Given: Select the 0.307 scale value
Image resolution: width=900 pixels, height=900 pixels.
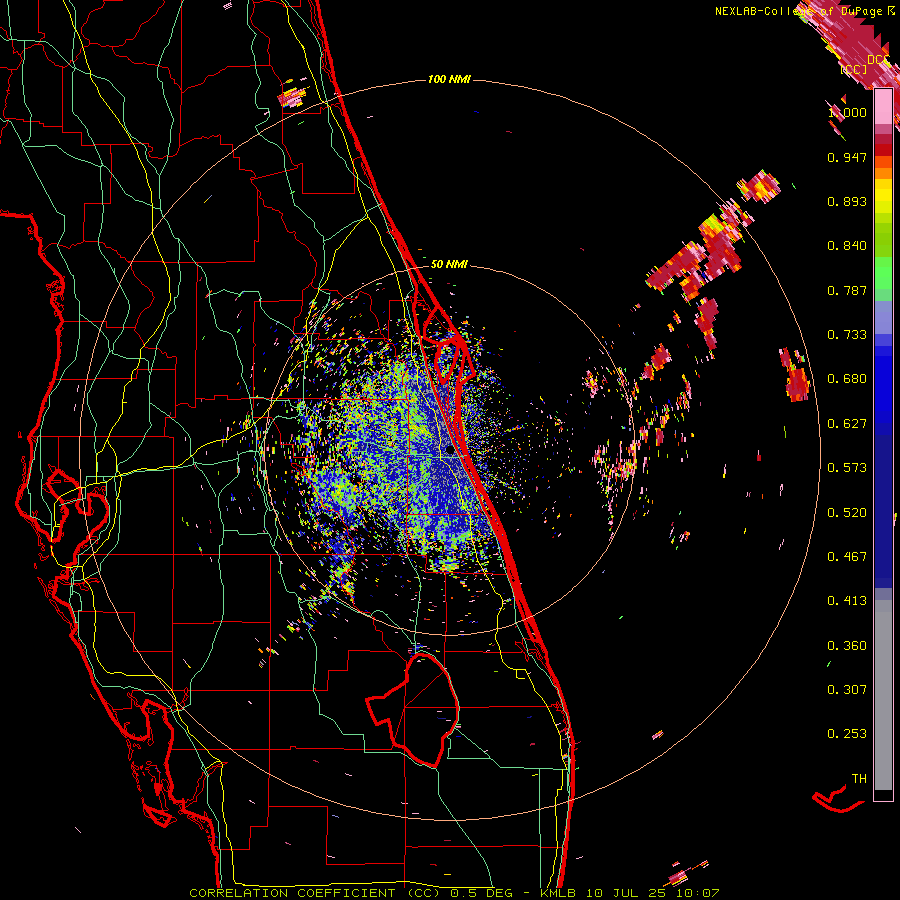Looking at the screenshot, I should (847, 690).
